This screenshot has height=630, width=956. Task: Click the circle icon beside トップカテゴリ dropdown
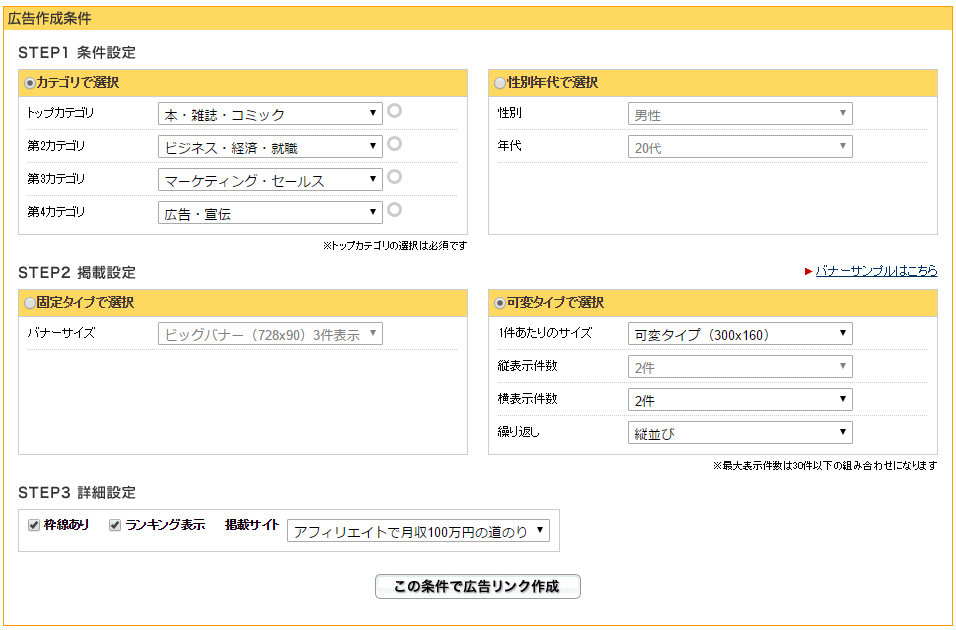pyautogui.click(x=394, y=111)
